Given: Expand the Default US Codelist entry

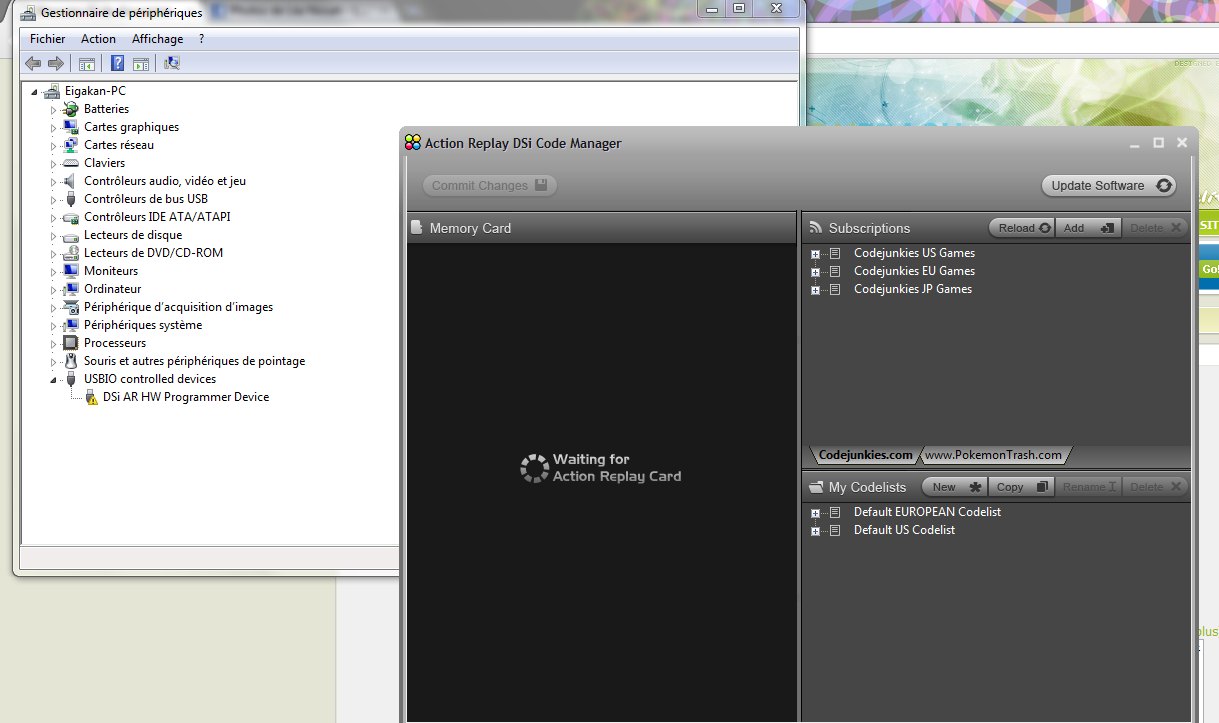Looking at the screenshot, I should pos(816,531).
